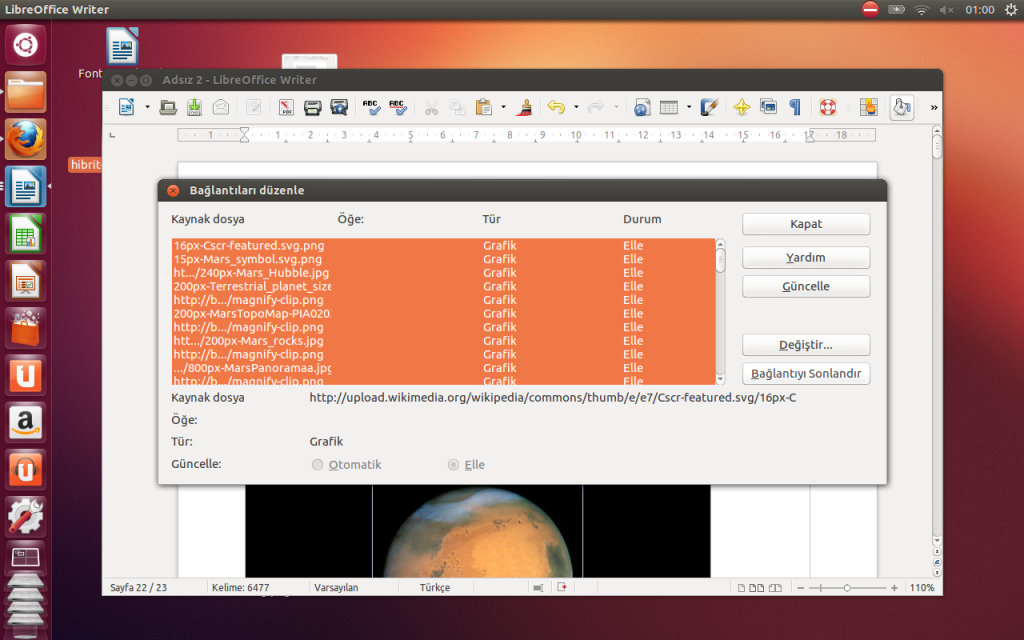Click the links list scrollbar thumb

coord(720,260)
